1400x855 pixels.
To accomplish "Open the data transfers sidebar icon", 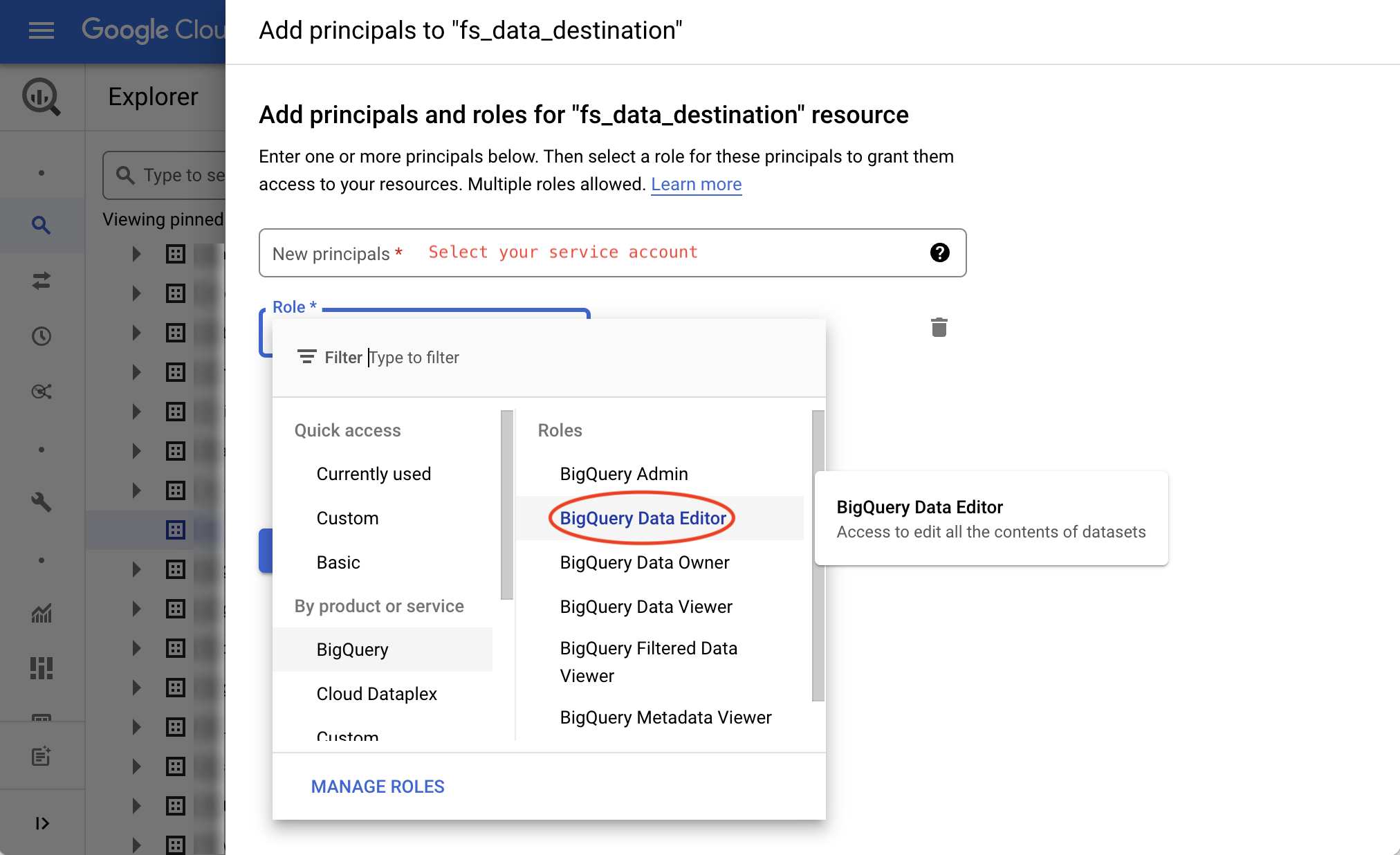I will (42, 280).
